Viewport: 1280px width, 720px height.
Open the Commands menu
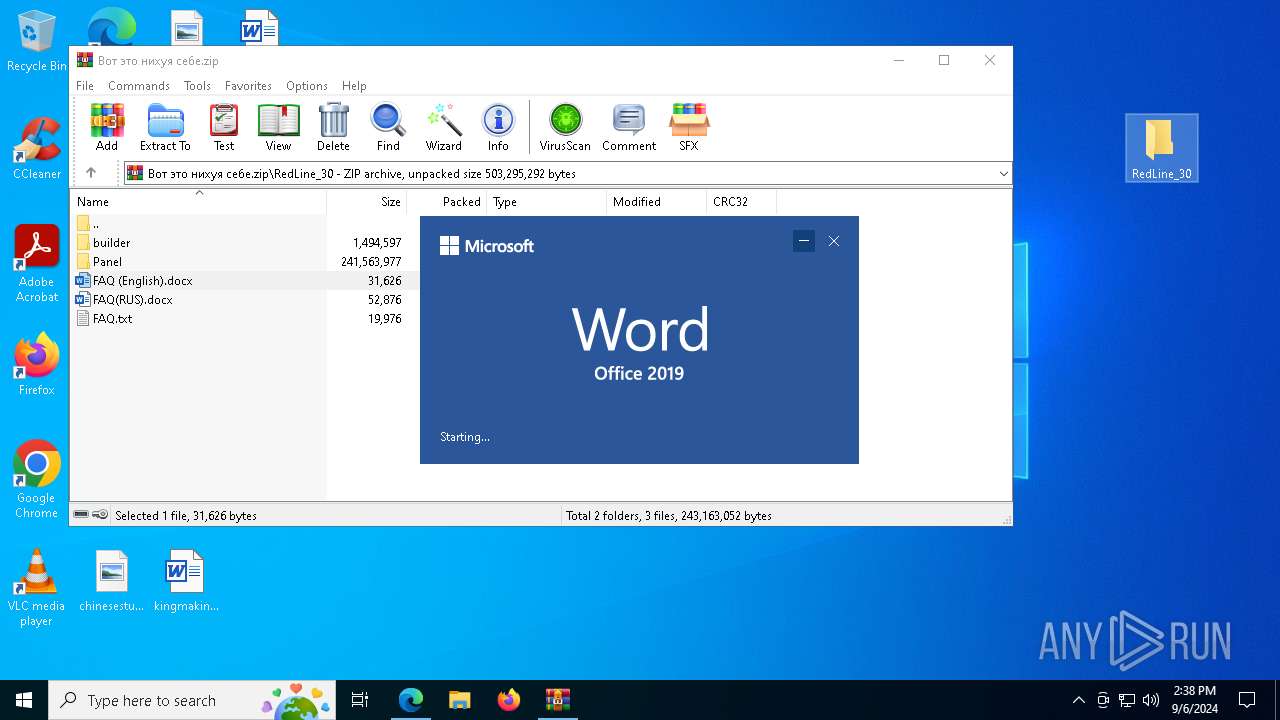coord(139,86)
